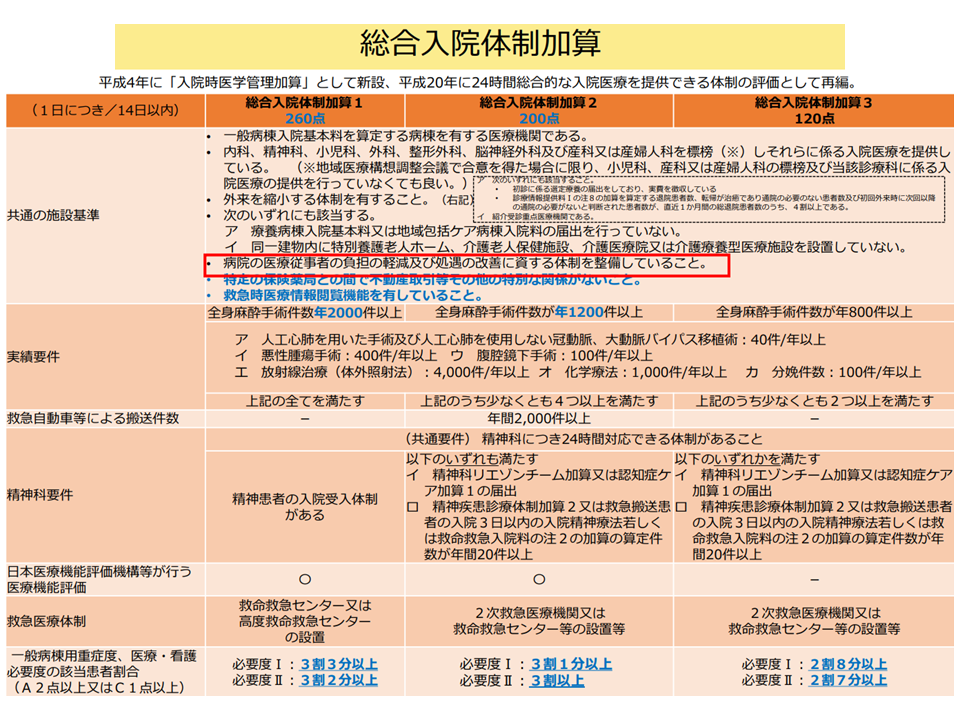Select the 総合入院体制加算3 120点 column header
960x720 pixels.
tap(813, 110)
